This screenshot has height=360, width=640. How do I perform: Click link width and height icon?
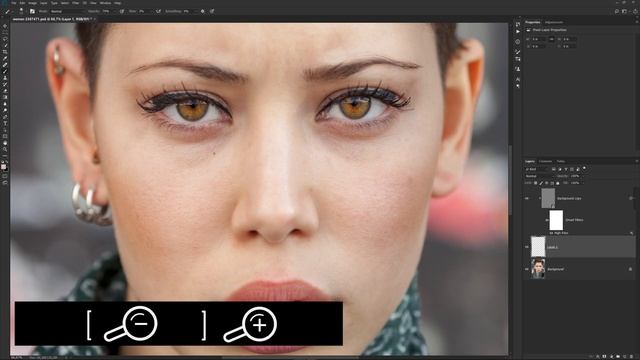coord(551,39)
